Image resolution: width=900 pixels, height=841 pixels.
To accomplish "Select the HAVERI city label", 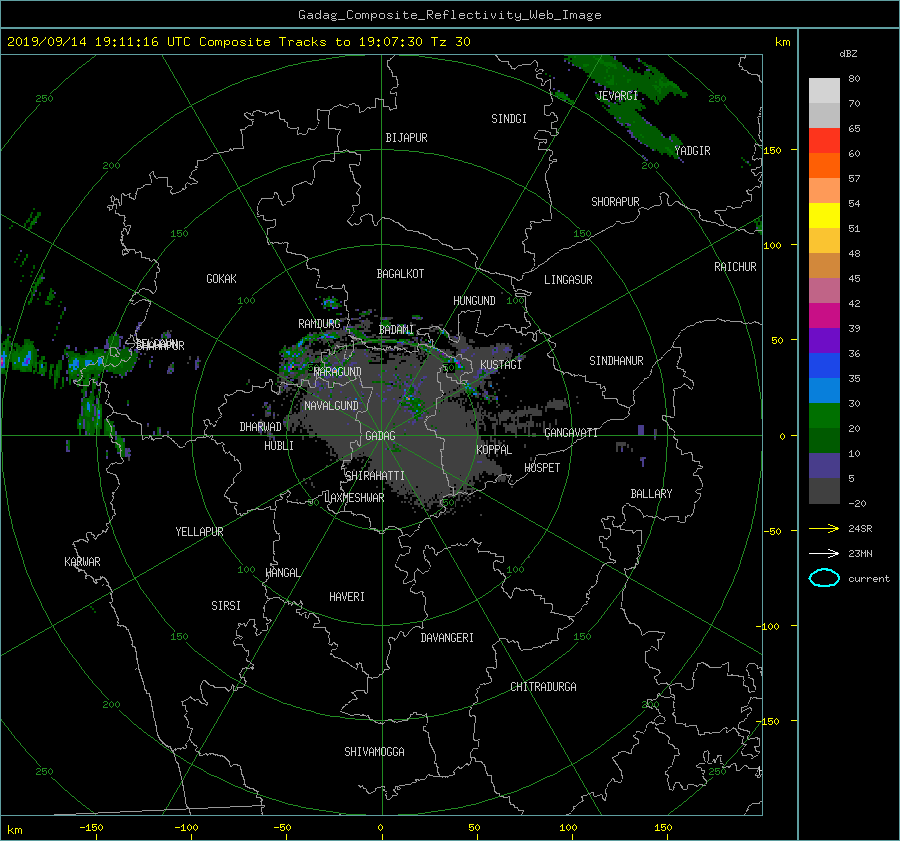I will click(x=347, y=597).
